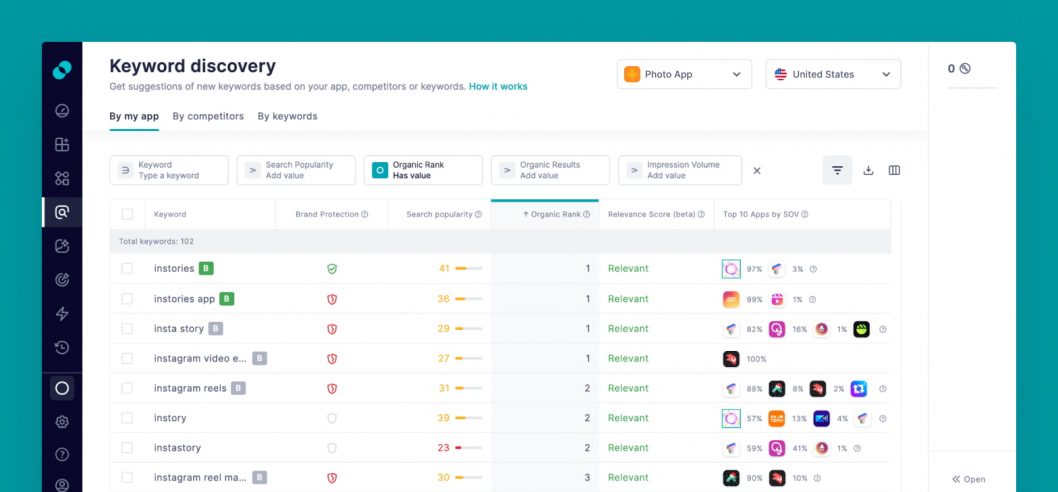The width and height of the screenshot is (1058, 492).
Task: Follow the How it works link
Action: [x=498, y=86]
